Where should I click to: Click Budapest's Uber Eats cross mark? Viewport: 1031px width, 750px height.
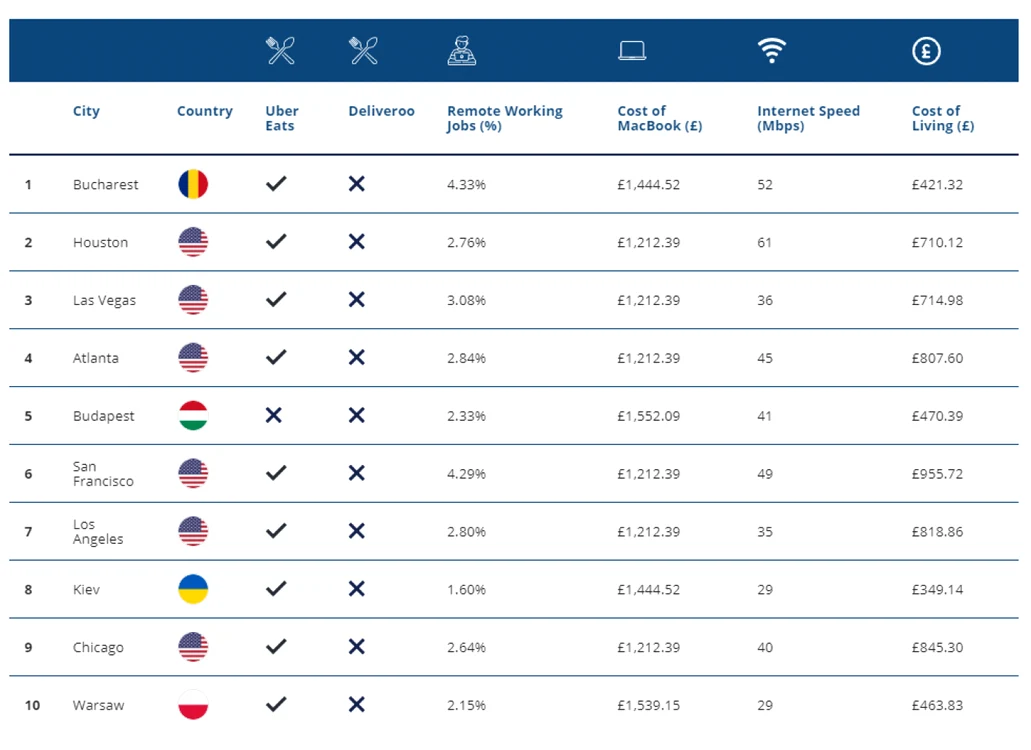pyautogui.click(x=274, y=415)
